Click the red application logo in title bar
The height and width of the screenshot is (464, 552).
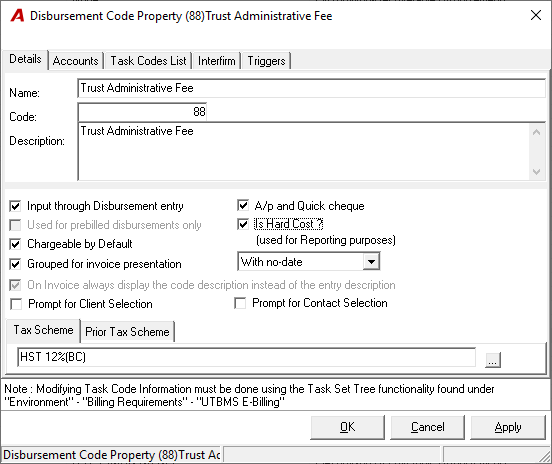coord(17,16)
